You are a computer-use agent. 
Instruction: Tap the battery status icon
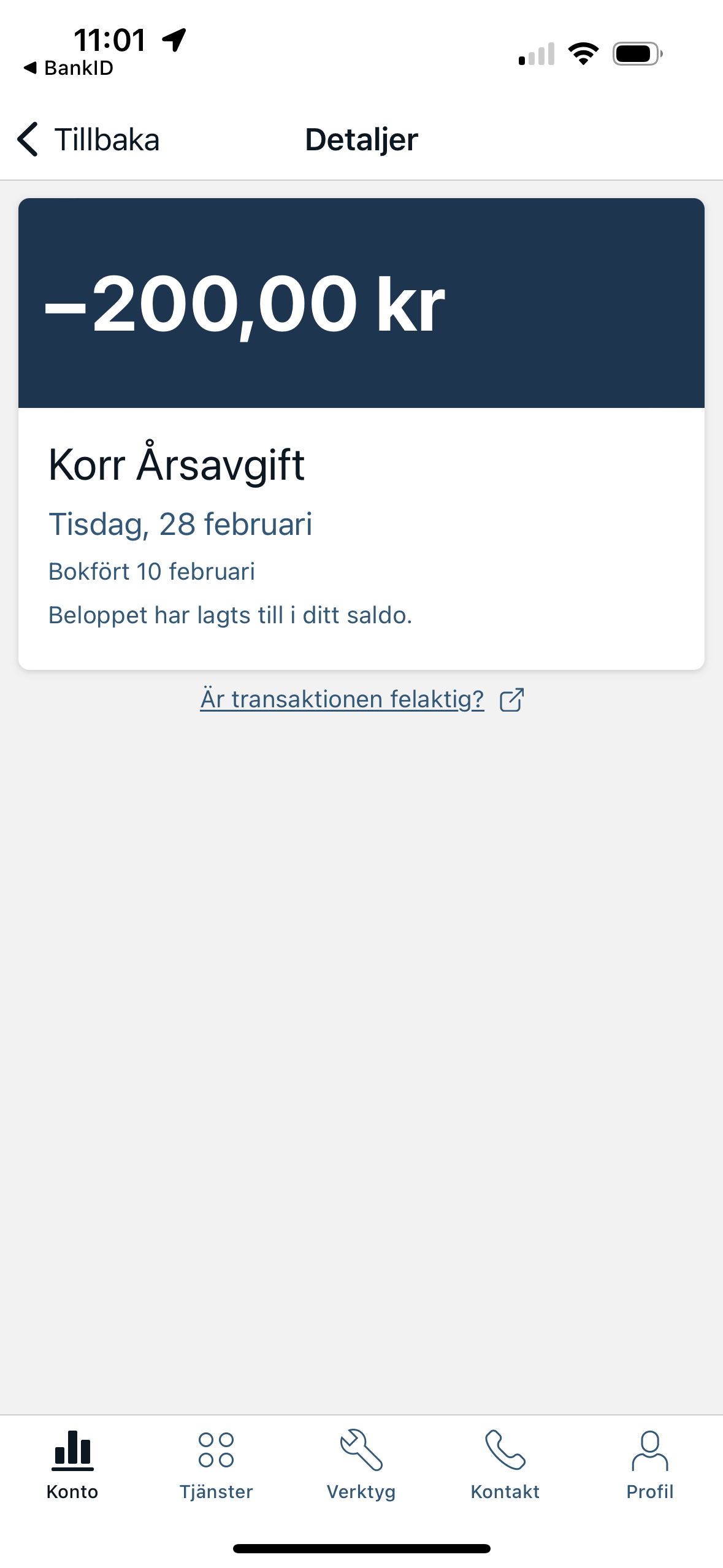pos(637,54)
